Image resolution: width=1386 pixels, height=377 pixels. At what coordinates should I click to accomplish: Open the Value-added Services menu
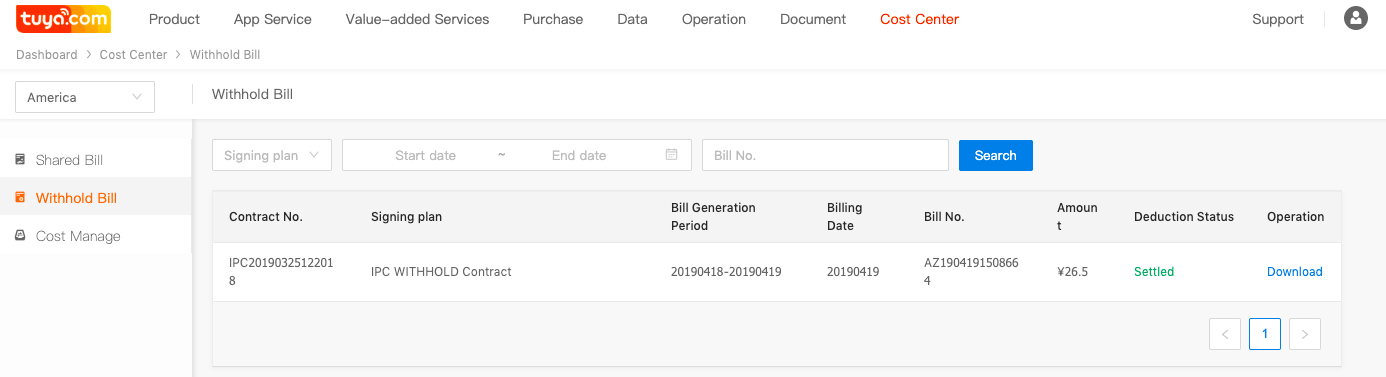(417, 19)
